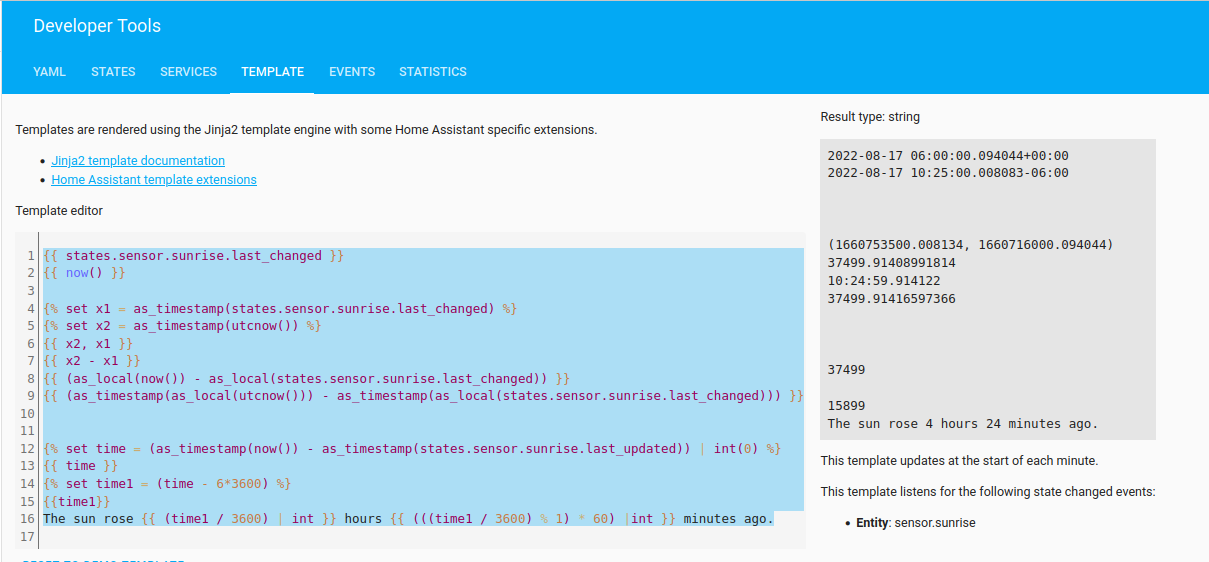The width and height of the screenshot is (1209, 562).
Task: Select the Template tab
Action: click(x=272, y=72)
